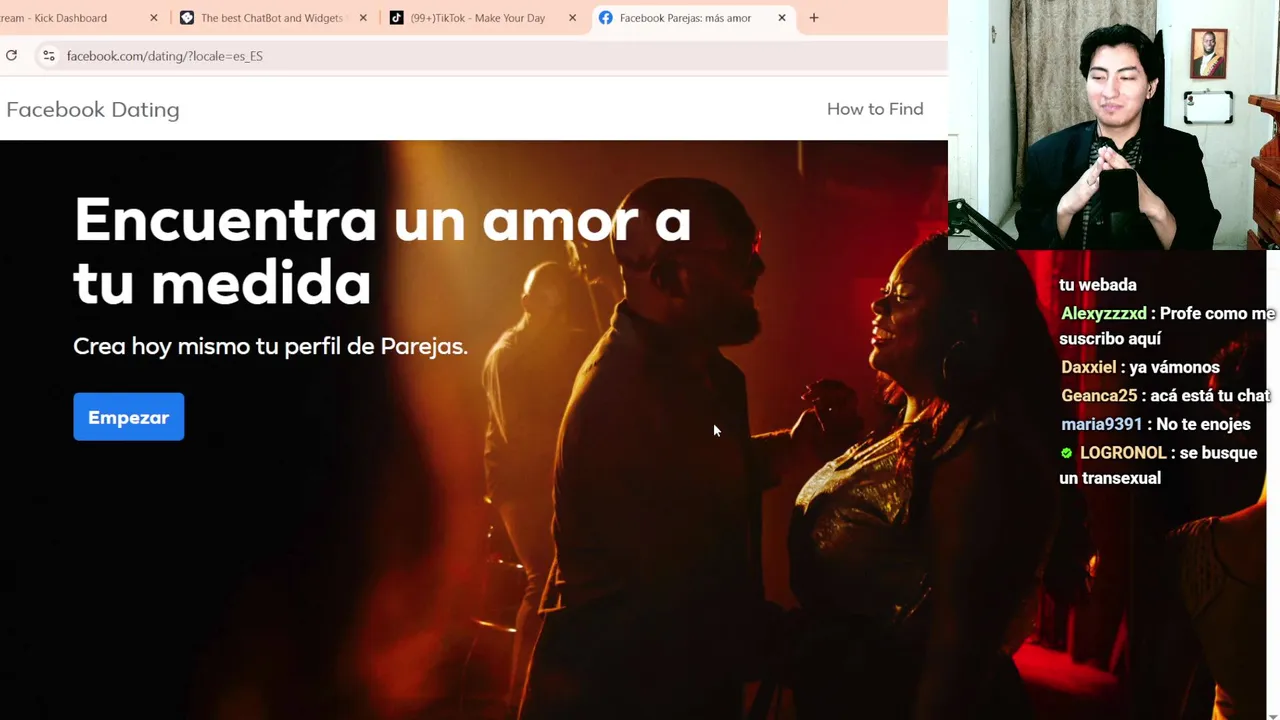This screenshot has height=720, width=1280.
Task: Switch to The best ChatBot and Widgets tab
Action: pos(272,18)
